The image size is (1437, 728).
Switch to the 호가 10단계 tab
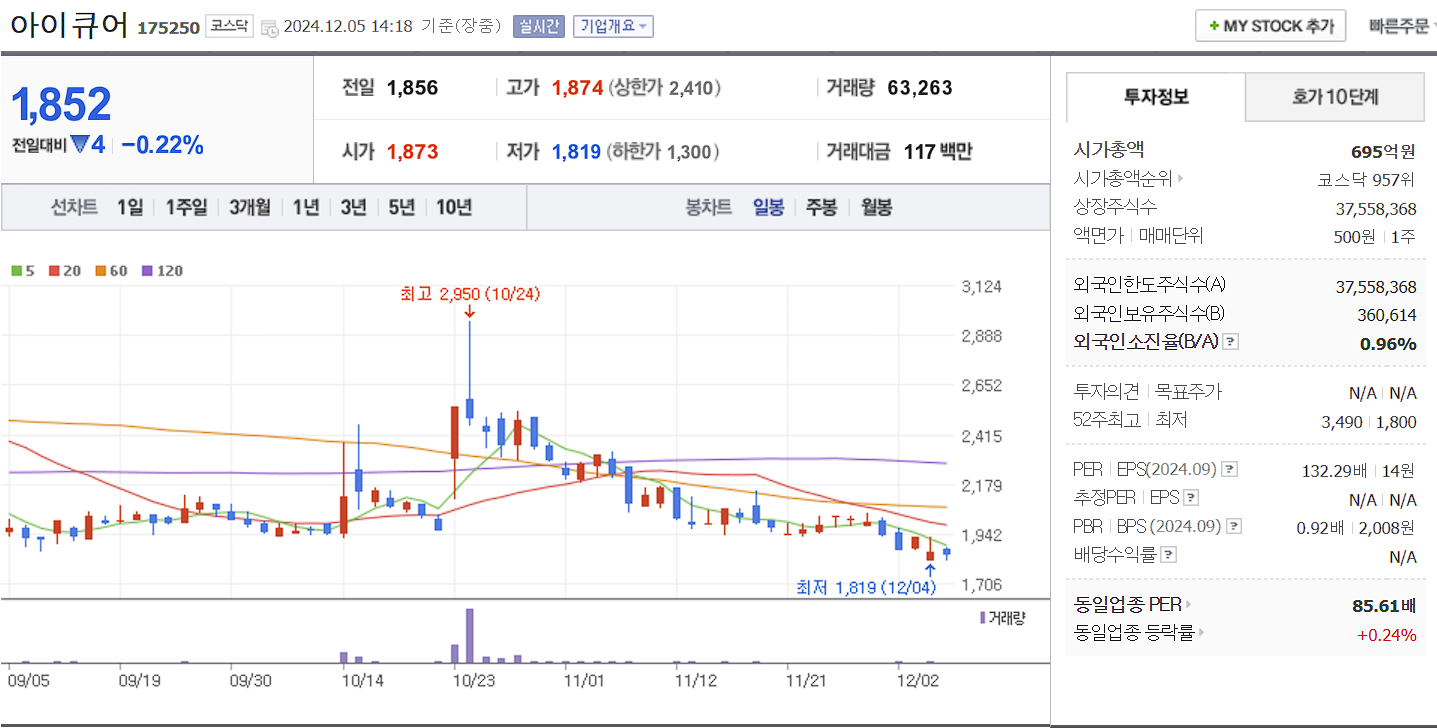[1335, 97]
